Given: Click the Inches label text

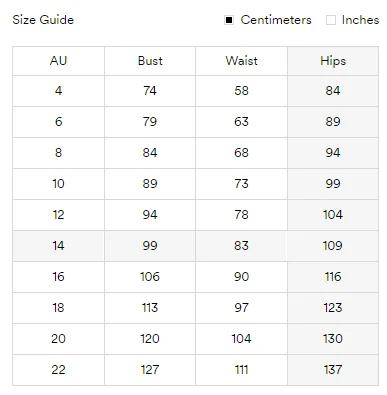Looking at the screenshot, I should click(x=360, y=20).
